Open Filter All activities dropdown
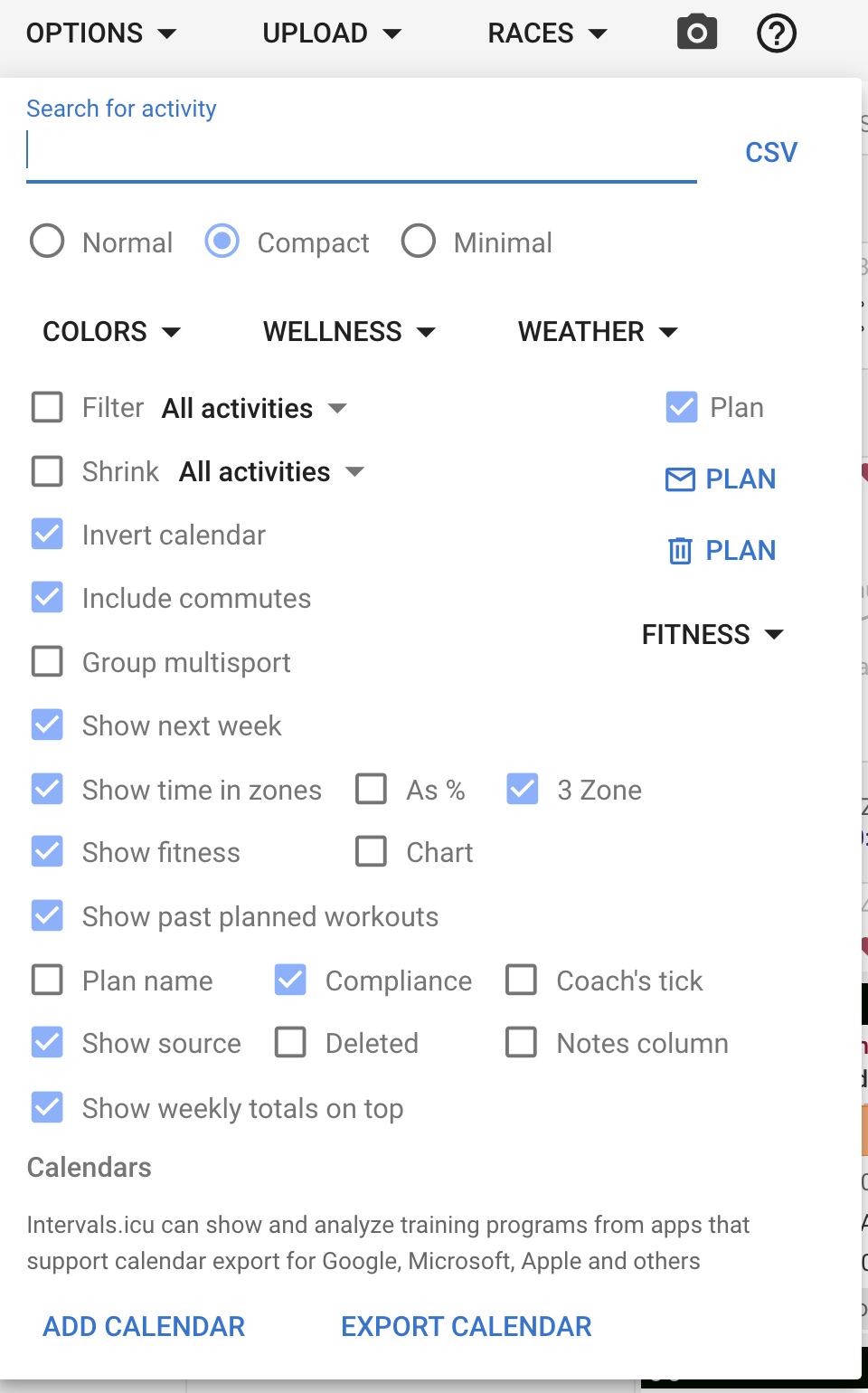Image resolution: width=868 pixels, height=1393 pixels. click(254, 408)
